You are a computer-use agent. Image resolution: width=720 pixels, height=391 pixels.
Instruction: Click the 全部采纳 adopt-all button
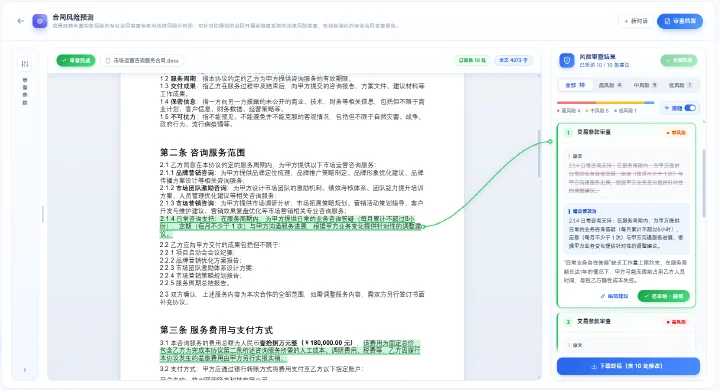coord(679,61)
